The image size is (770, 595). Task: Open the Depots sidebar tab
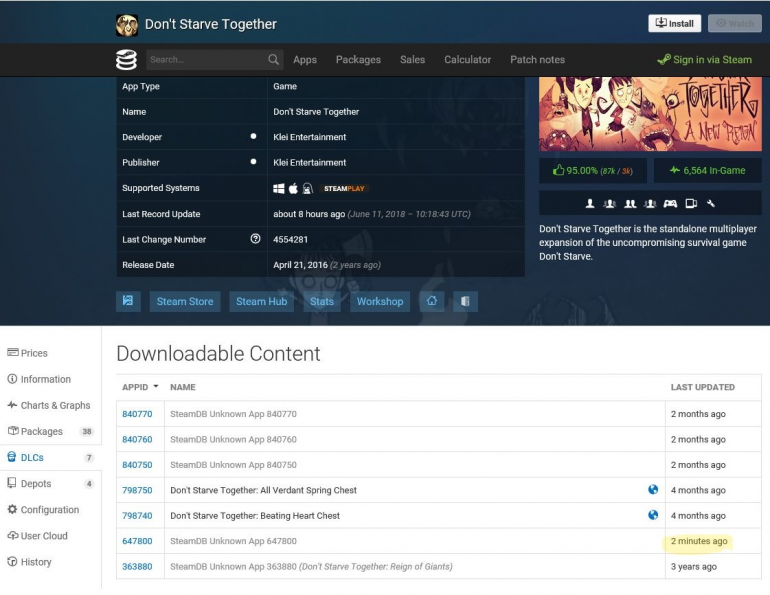(51, 484)
